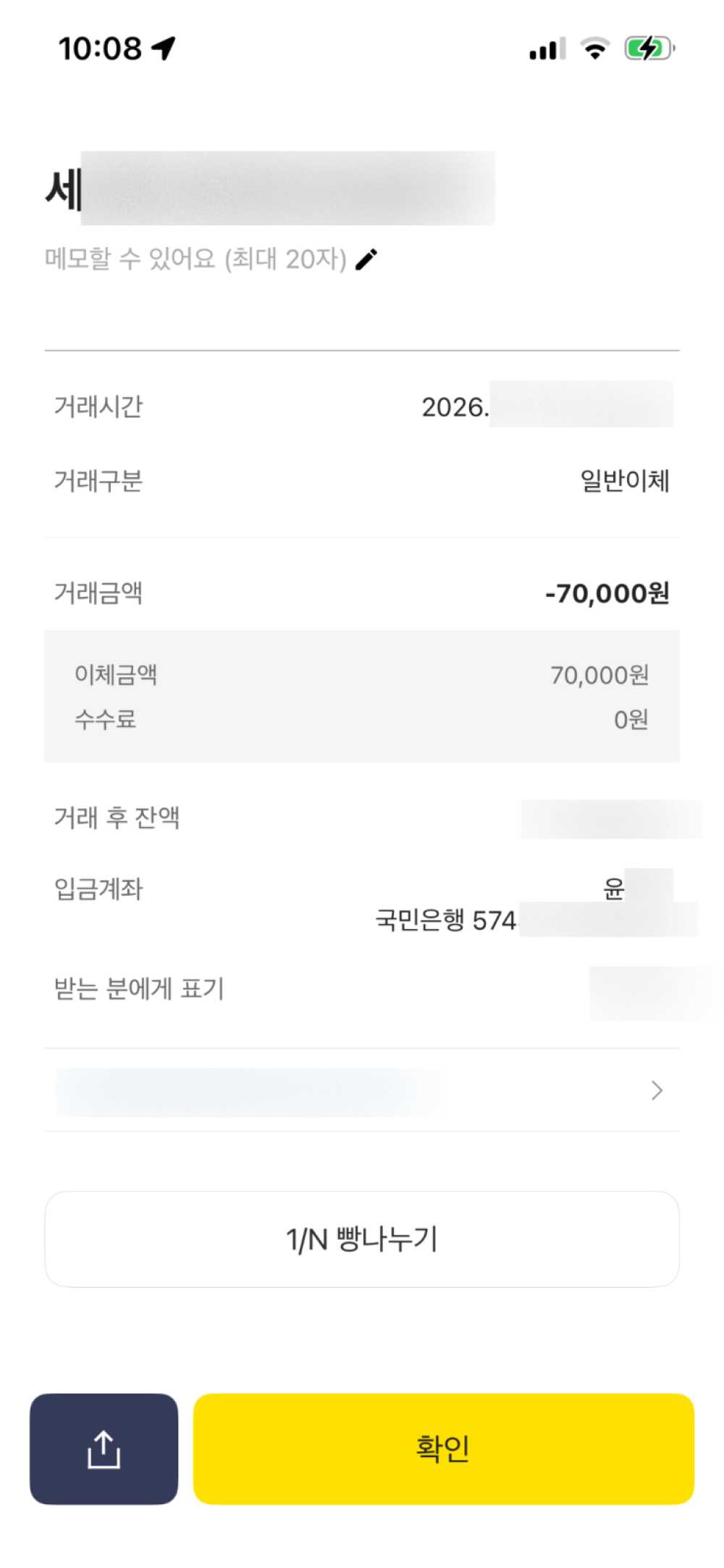The image size is (724, 1568).
Task: Tap the location arrow in status bar
Action: point(164,49)
